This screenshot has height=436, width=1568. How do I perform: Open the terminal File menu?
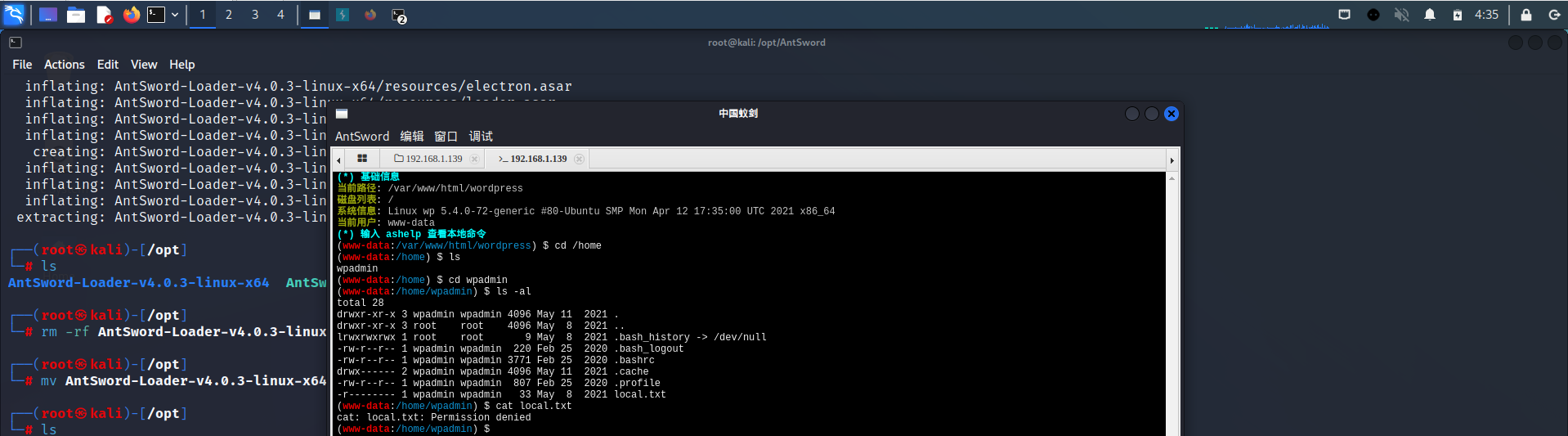coord(22,65)
